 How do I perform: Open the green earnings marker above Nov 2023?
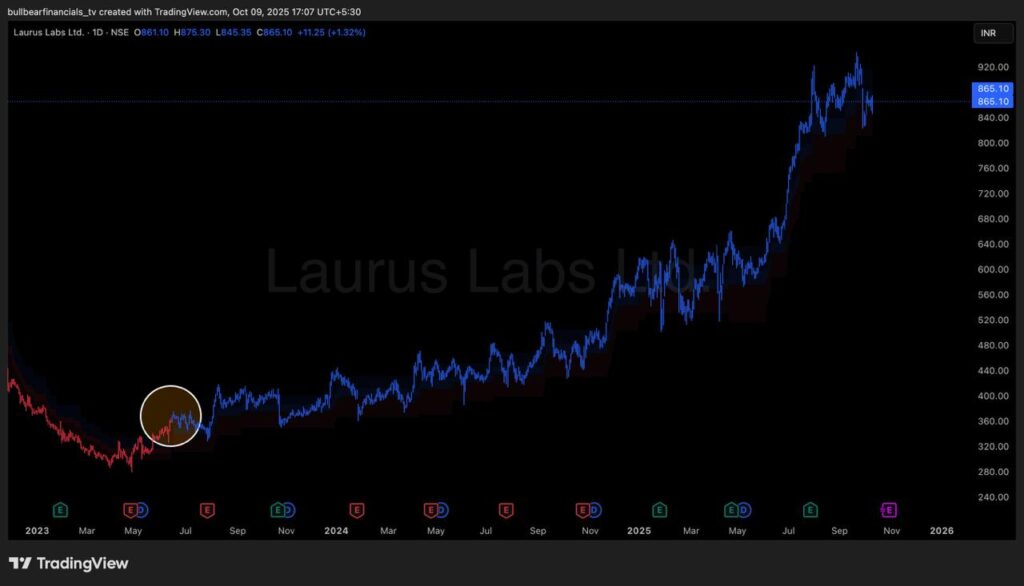[278, 510]
